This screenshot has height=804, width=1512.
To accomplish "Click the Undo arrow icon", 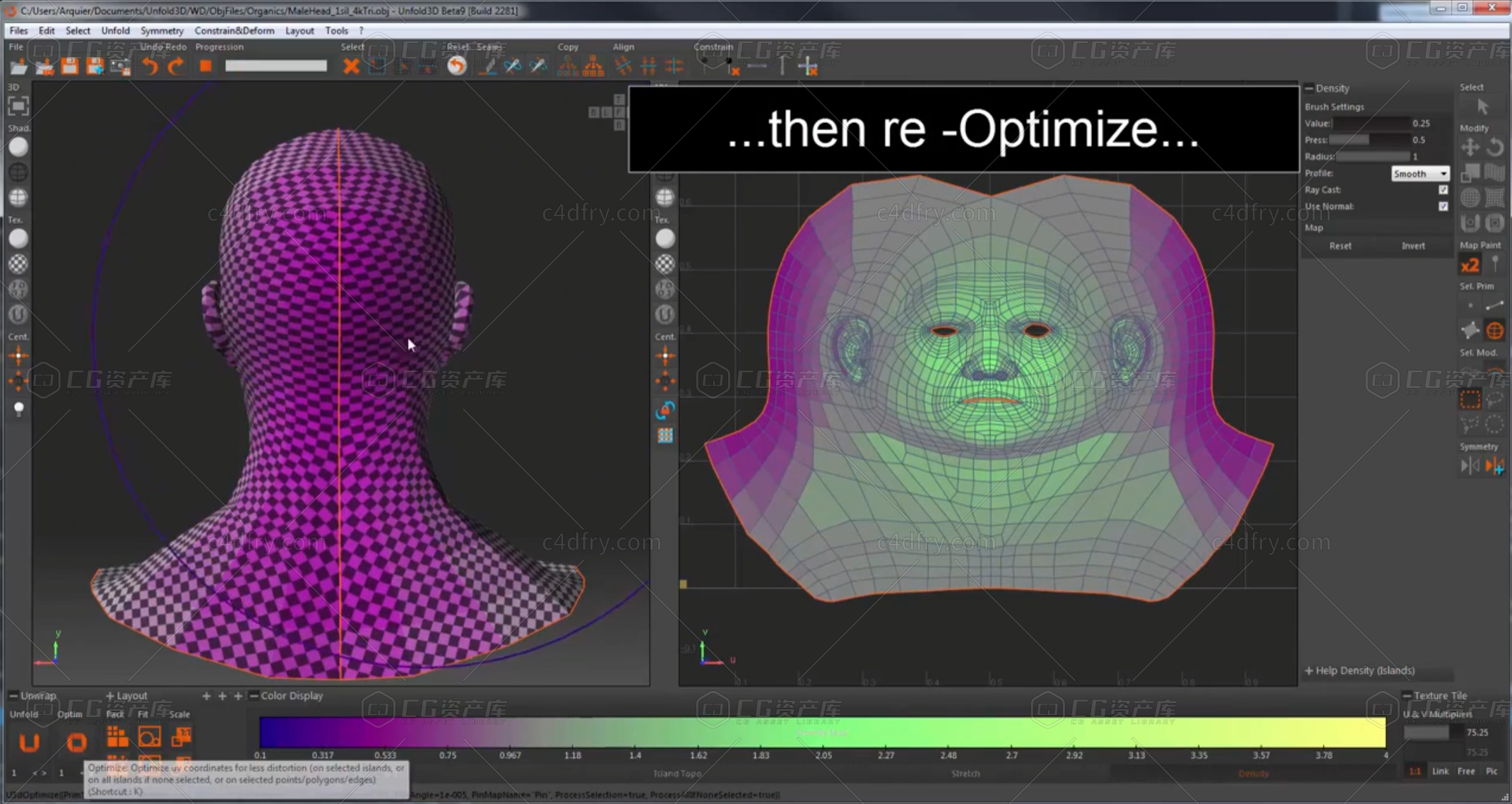I will click(150, 66).
